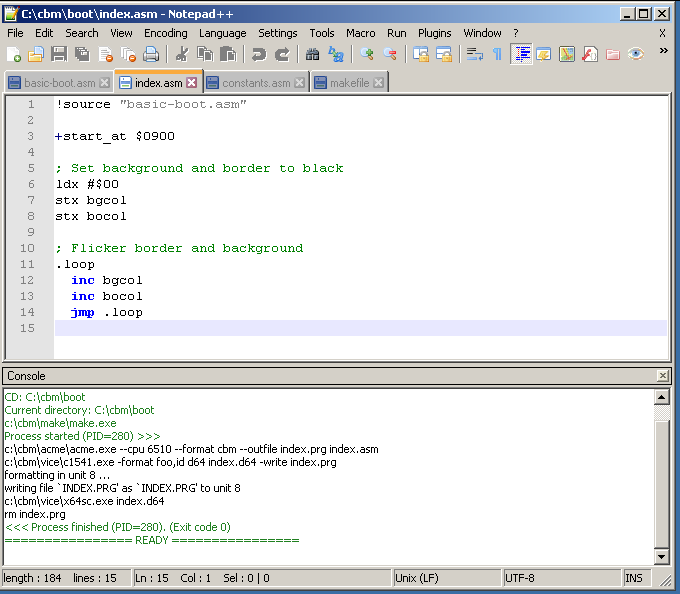Open the Macro menu
This screenshot has width=680, height=594.
tap(360, 33)
